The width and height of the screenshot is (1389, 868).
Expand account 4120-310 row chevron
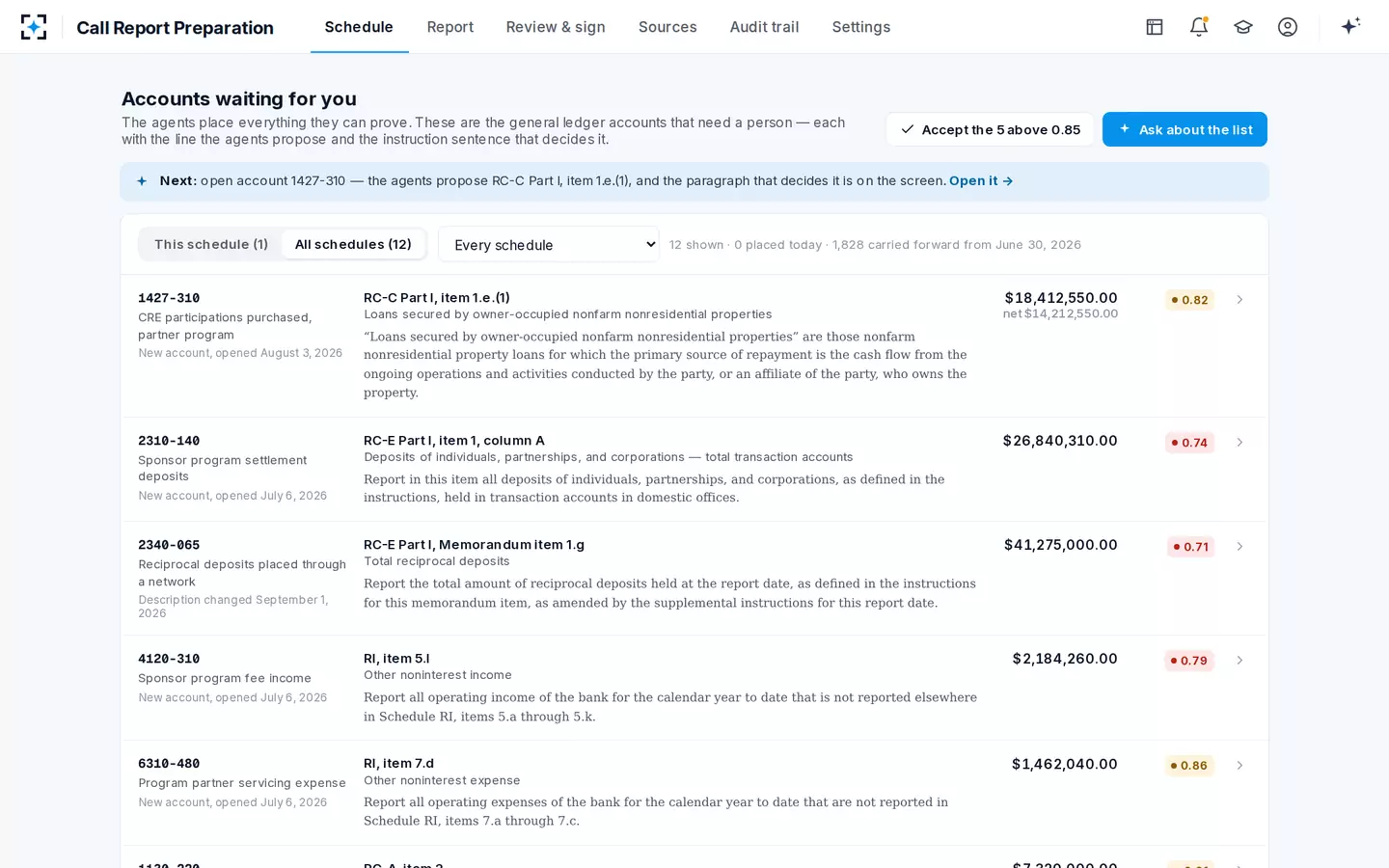tap(1239, 661)
